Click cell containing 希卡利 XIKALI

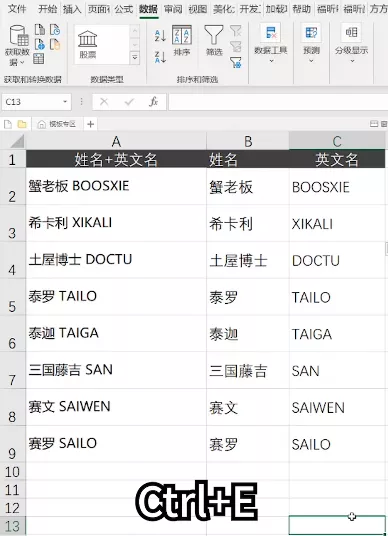point(116,223)
